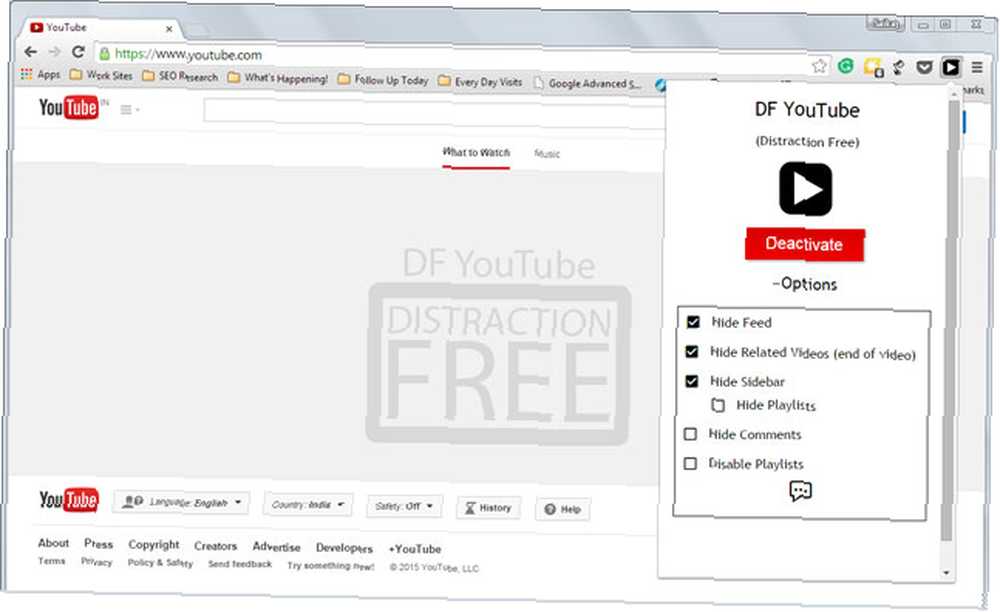The width and height of the screenshot is (1000, 612).
Task: Close the YouTube browser tab
Action: point(169,29)
